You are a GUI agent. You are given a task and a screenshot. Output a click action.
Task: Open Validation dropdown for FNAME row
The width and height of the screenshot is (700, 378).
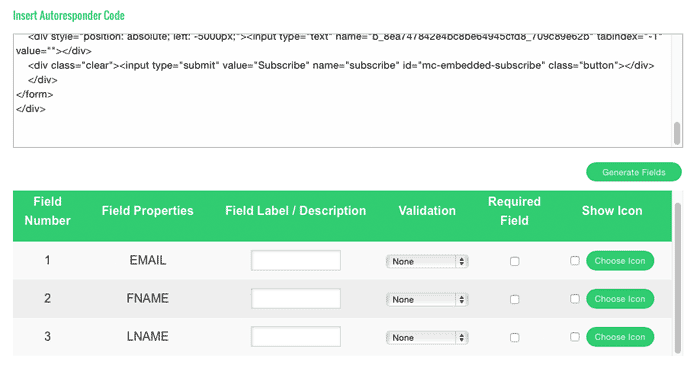(x=427, y=299)
